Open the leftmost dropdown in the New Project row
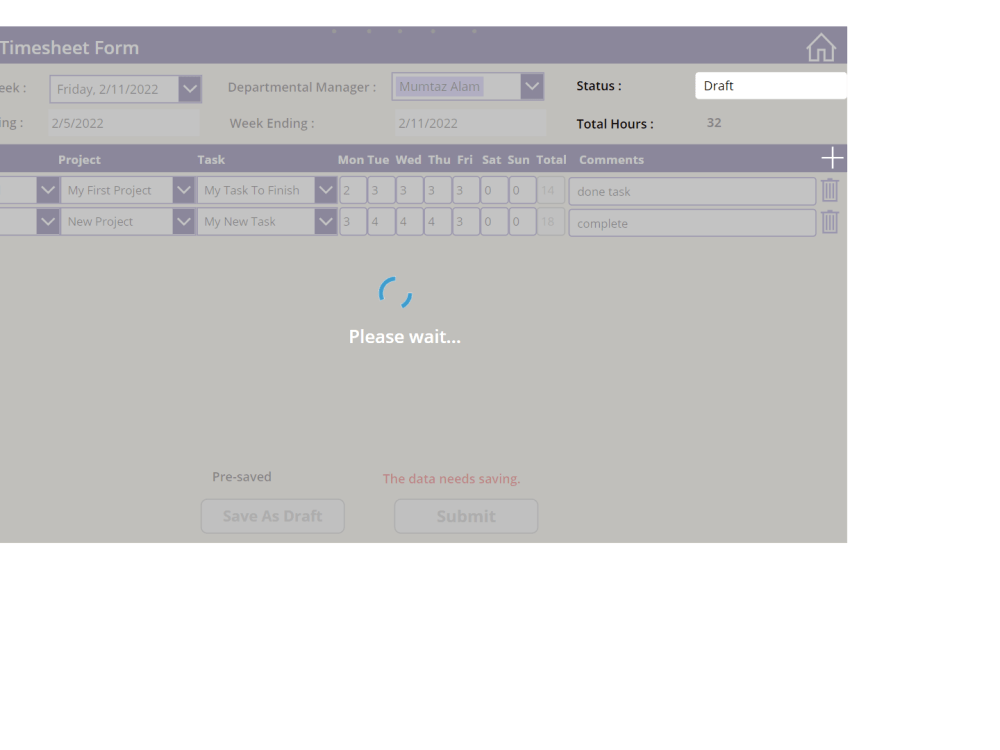Image resolution: width=1000 pixels, height=750 pixels. pos(48,221)
